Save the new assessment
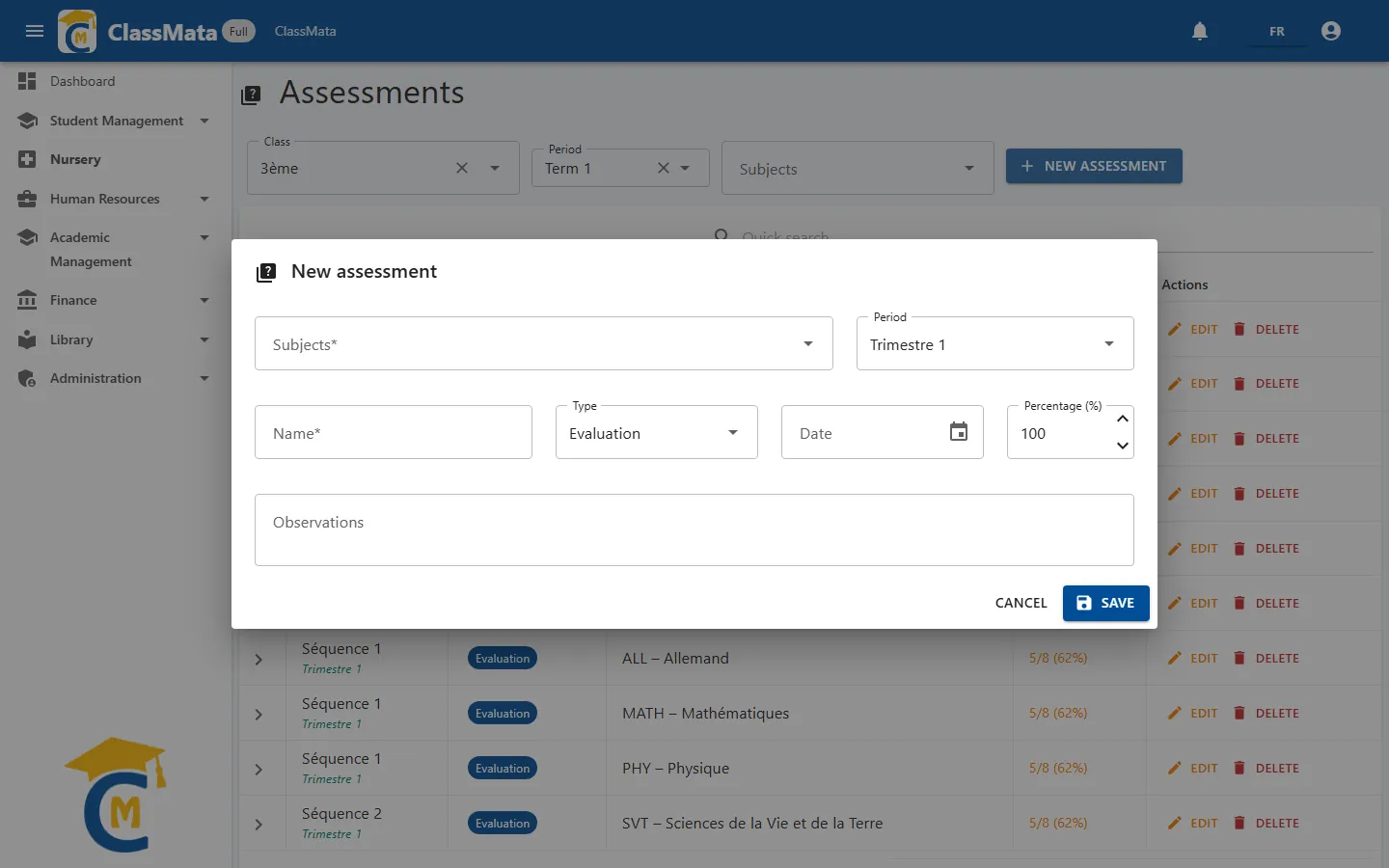This screenshot has height=868, width=1389. click(x=1106, y=603)
